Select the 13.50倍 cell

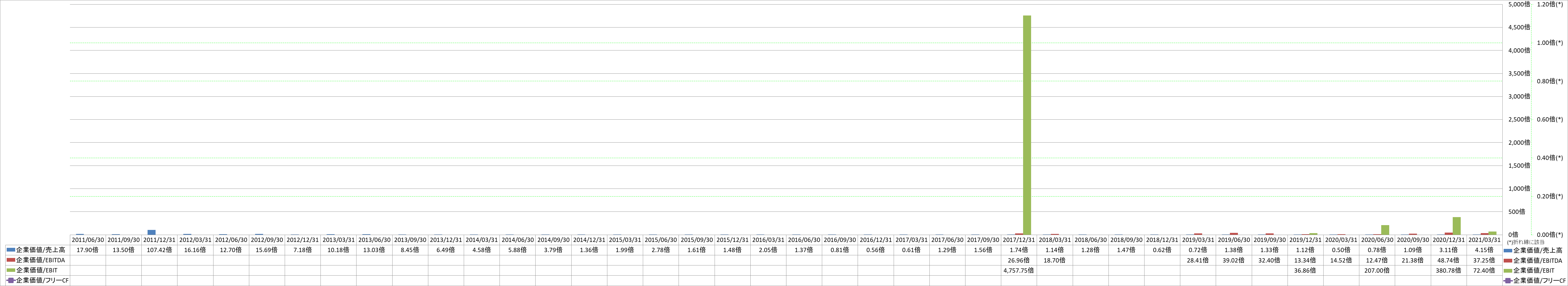[124, 250]
